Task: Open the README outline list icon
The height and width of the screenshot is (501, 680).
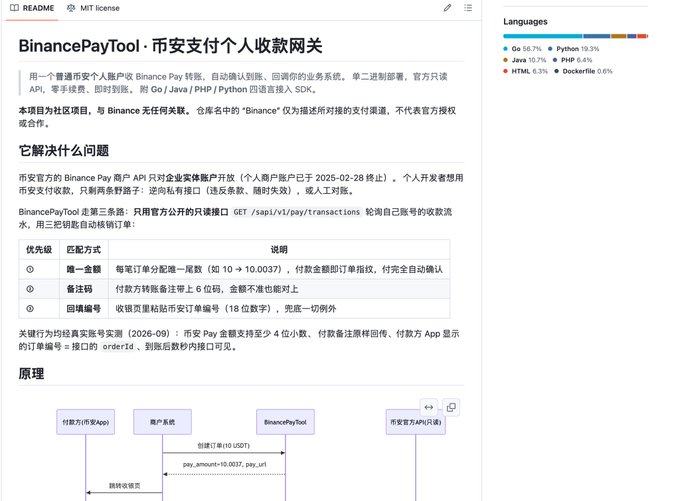Action: (468, 8)
